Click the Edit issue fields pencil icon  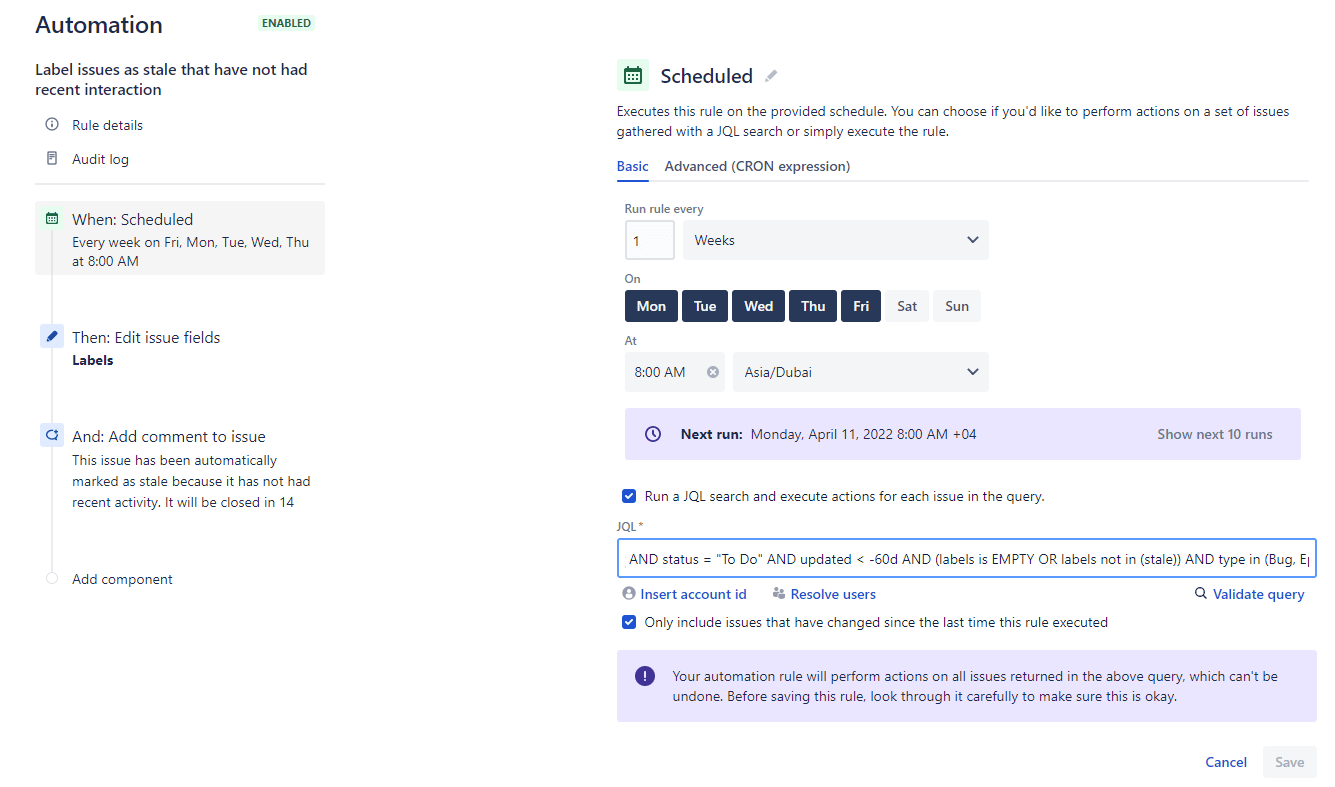[52, 337]
